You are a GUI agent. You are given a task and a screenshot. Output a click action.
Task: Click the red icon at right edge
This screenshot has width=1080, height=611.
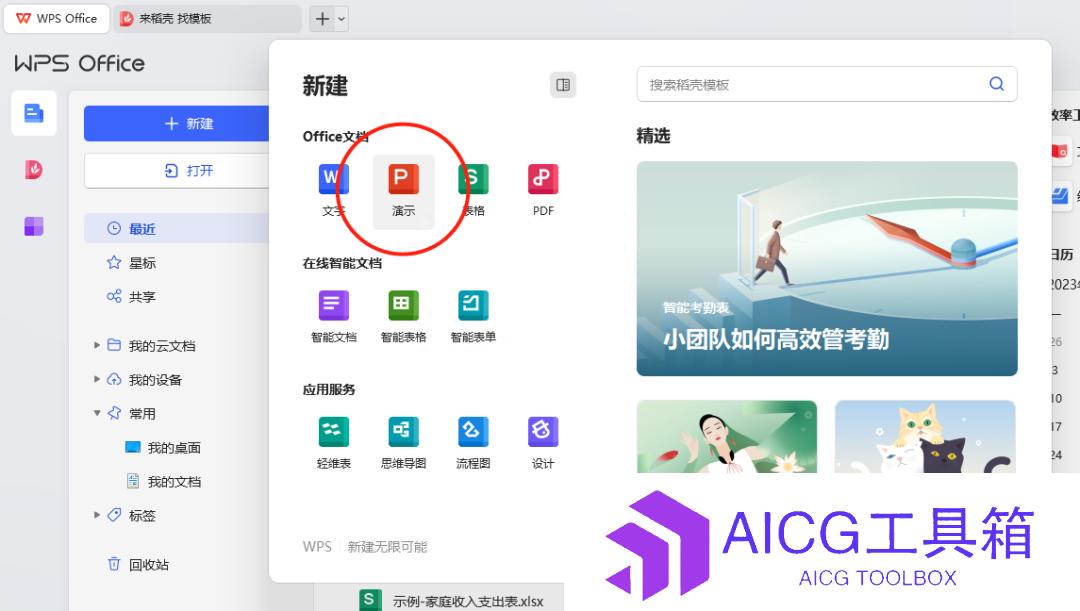(1060, 151)
